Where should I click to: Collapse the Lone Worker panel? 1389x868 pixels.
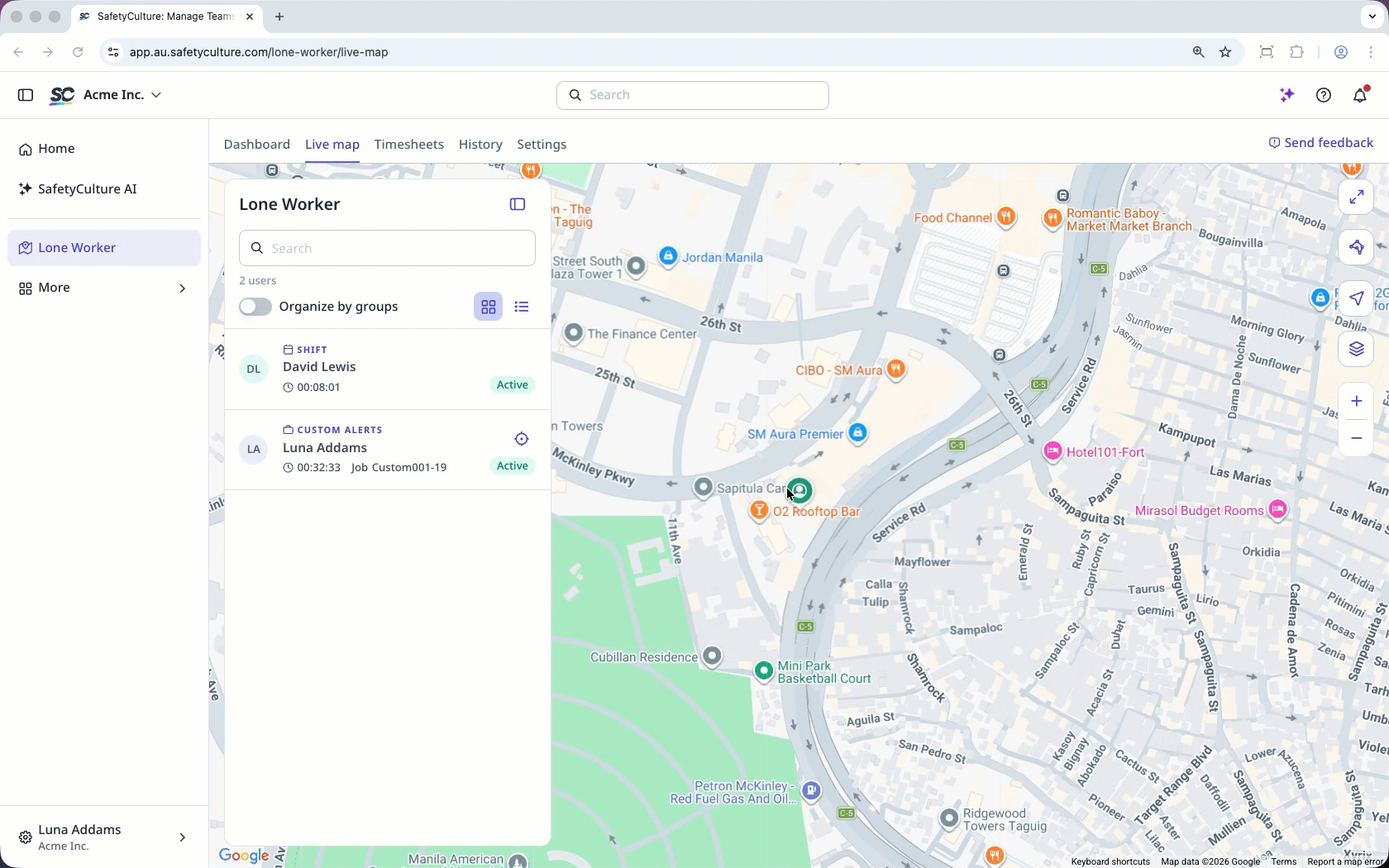point(518,204)
